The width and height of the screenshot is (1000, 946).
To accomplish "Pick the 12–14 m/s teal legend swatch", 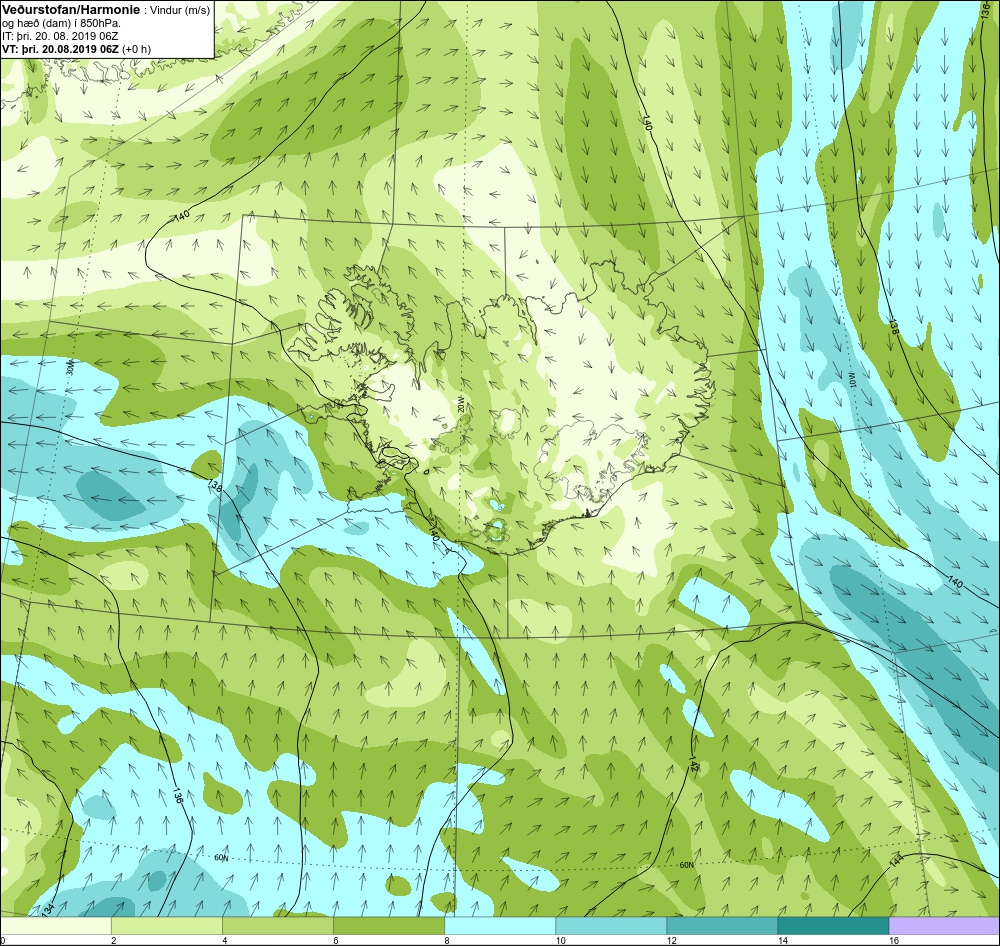I will point(722,925).
